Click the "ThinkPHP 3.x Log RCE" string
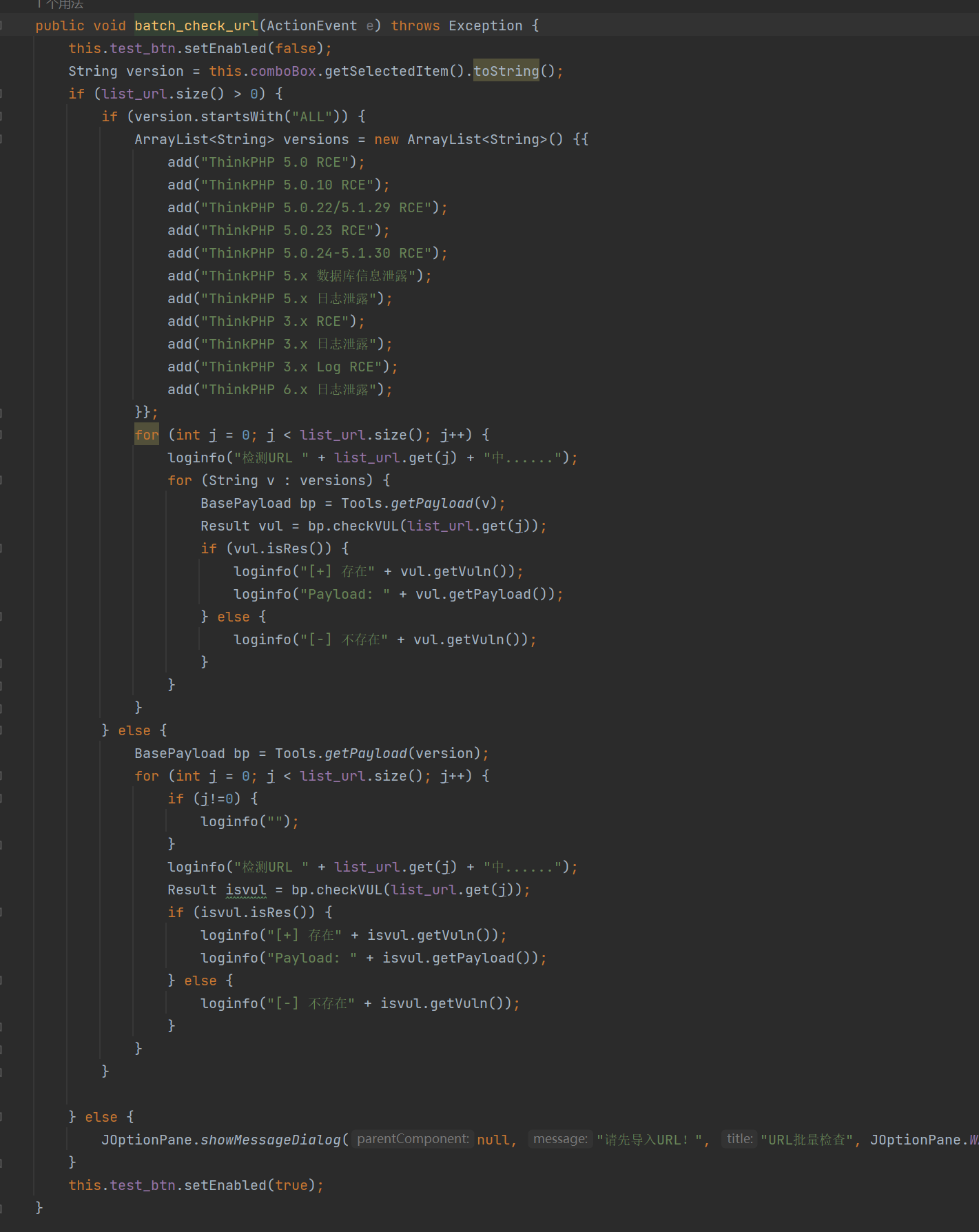979x1232 pixels. pyautogui.click(x=291, y=367)
